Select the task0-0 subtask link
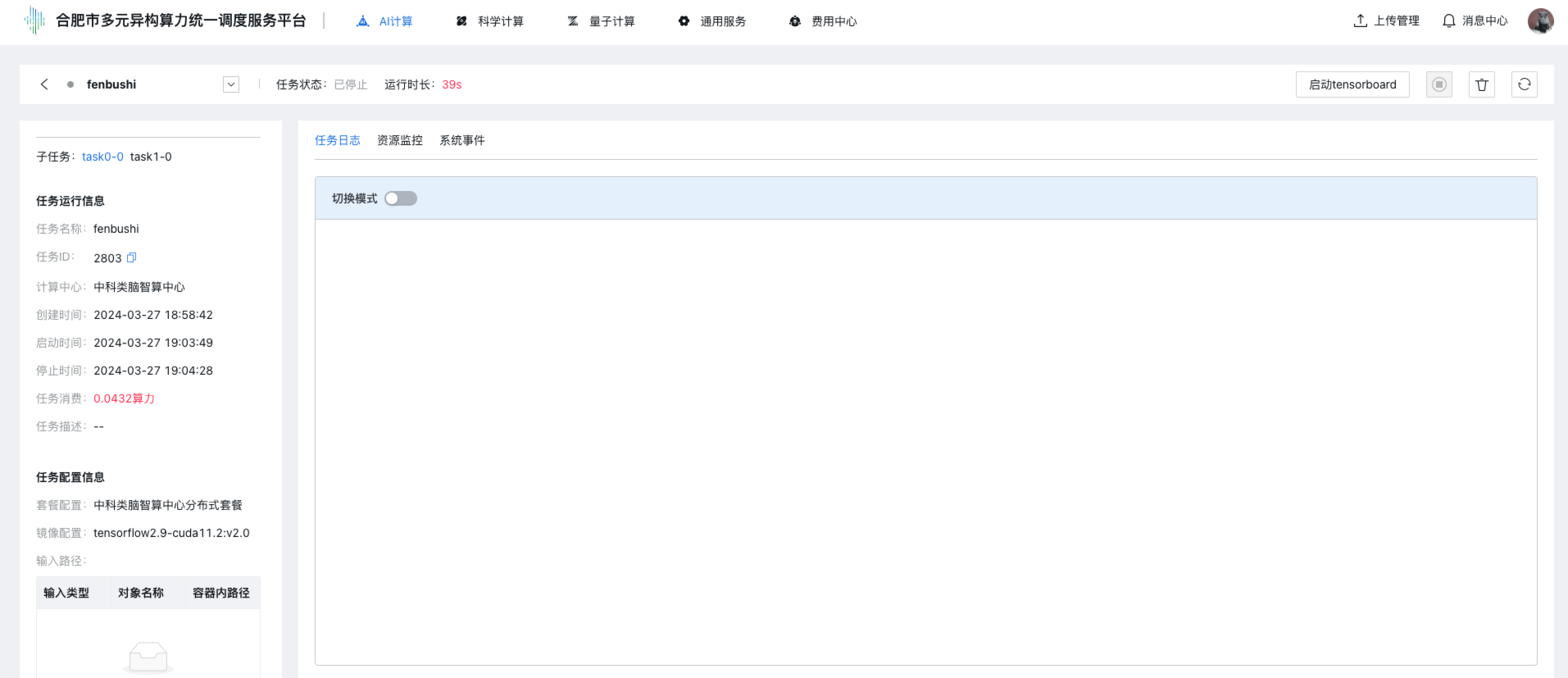 pyautogui.click(x=102, y=157)
